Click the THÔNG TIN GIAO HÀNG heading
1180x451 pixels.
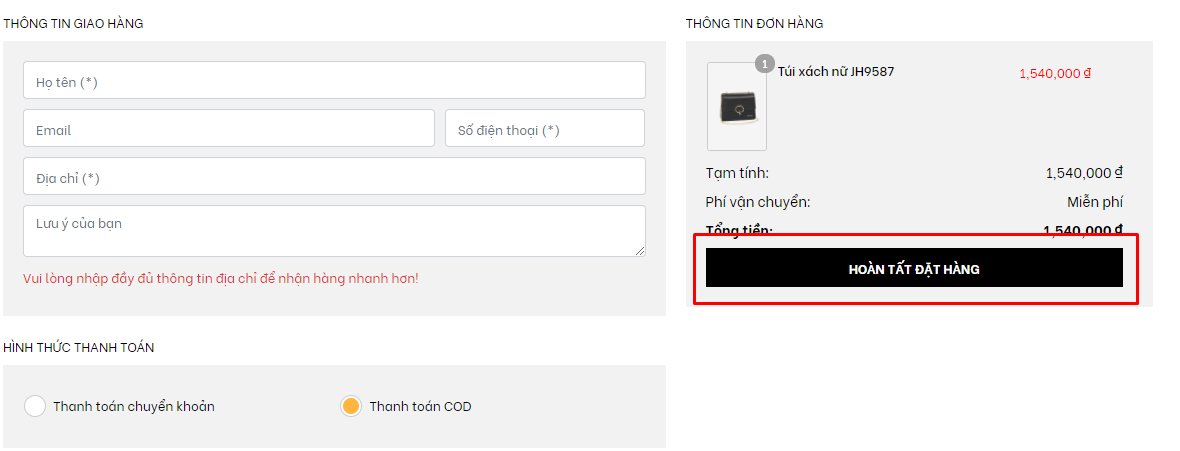73,23
